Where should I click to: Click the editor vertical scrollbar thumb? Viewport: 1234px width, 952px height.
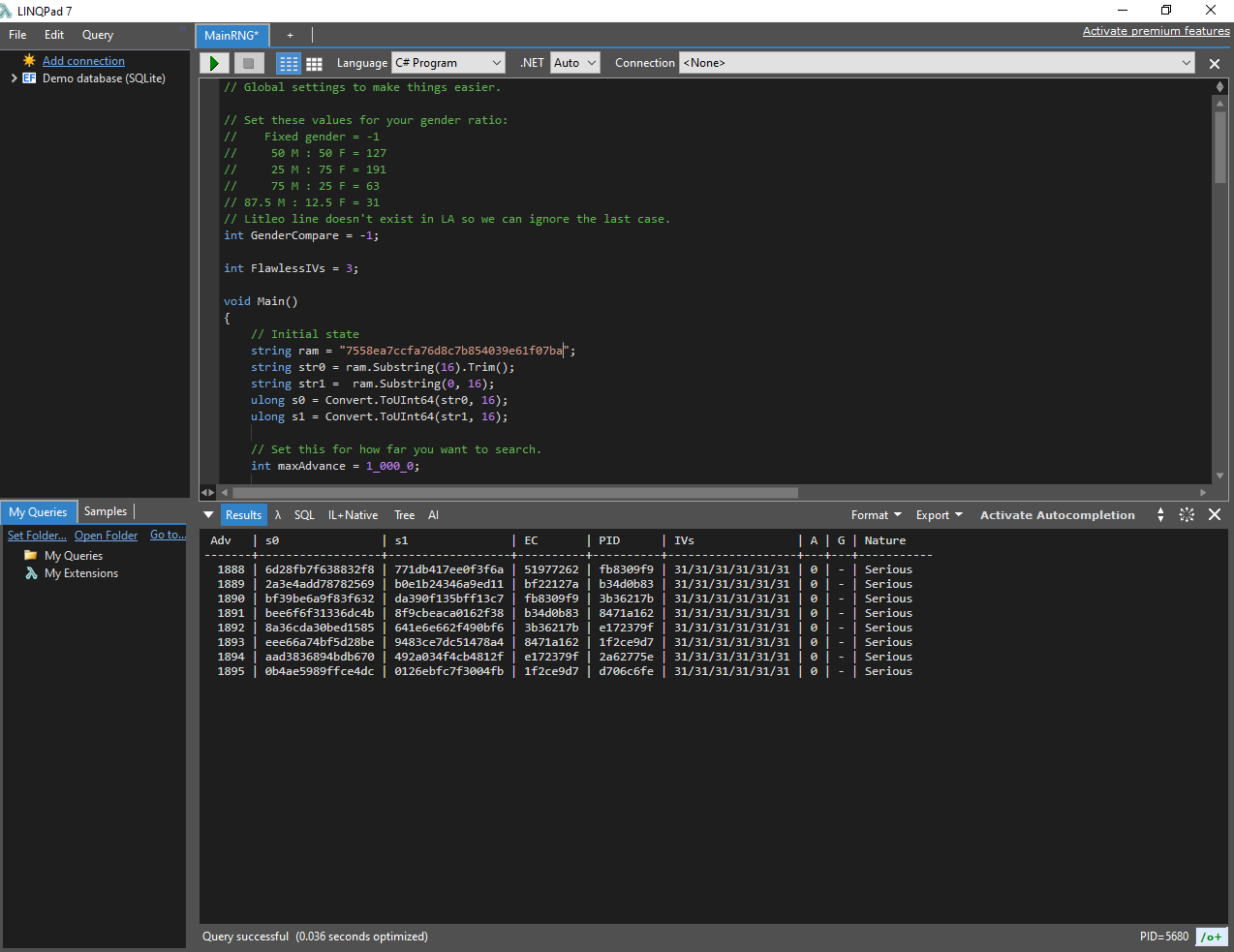(1220, 147)
